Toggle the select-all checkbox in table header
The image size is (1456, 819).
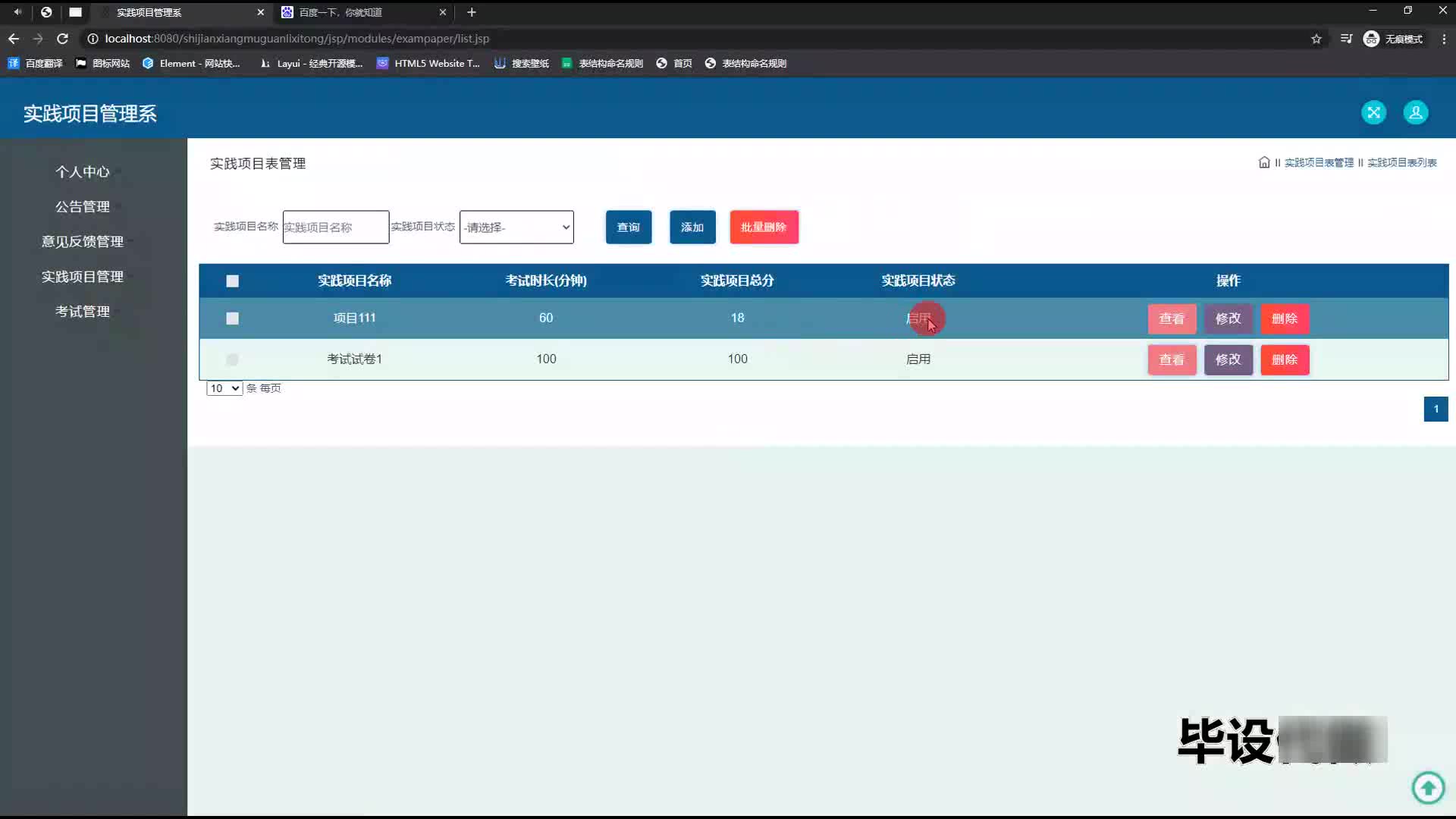[232, 281]
